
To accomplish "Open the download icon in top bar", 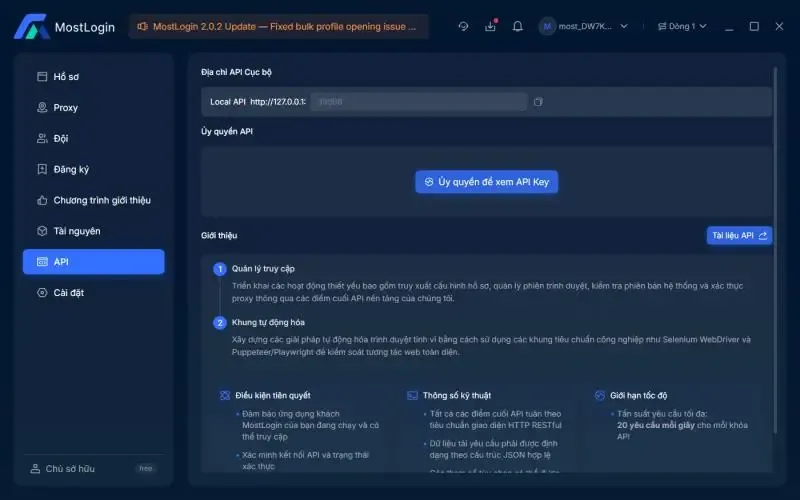I will [x=490, y=26].
